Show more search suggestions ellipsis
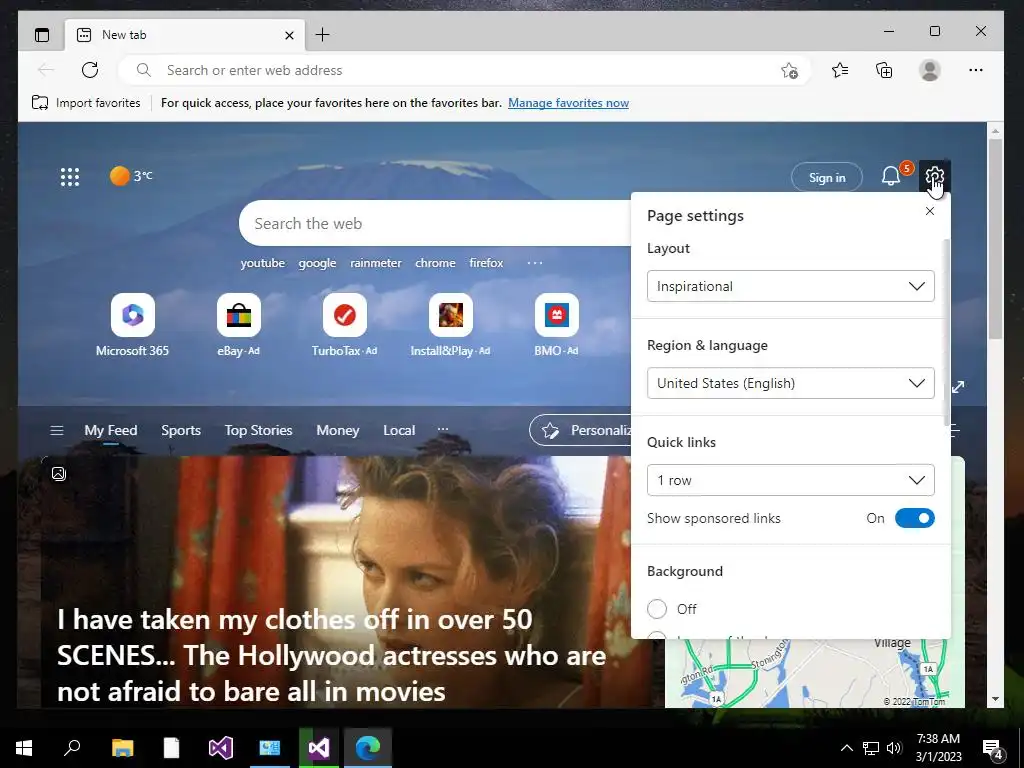The width and height of the screenshot is (1024, 768). [535, 263]
